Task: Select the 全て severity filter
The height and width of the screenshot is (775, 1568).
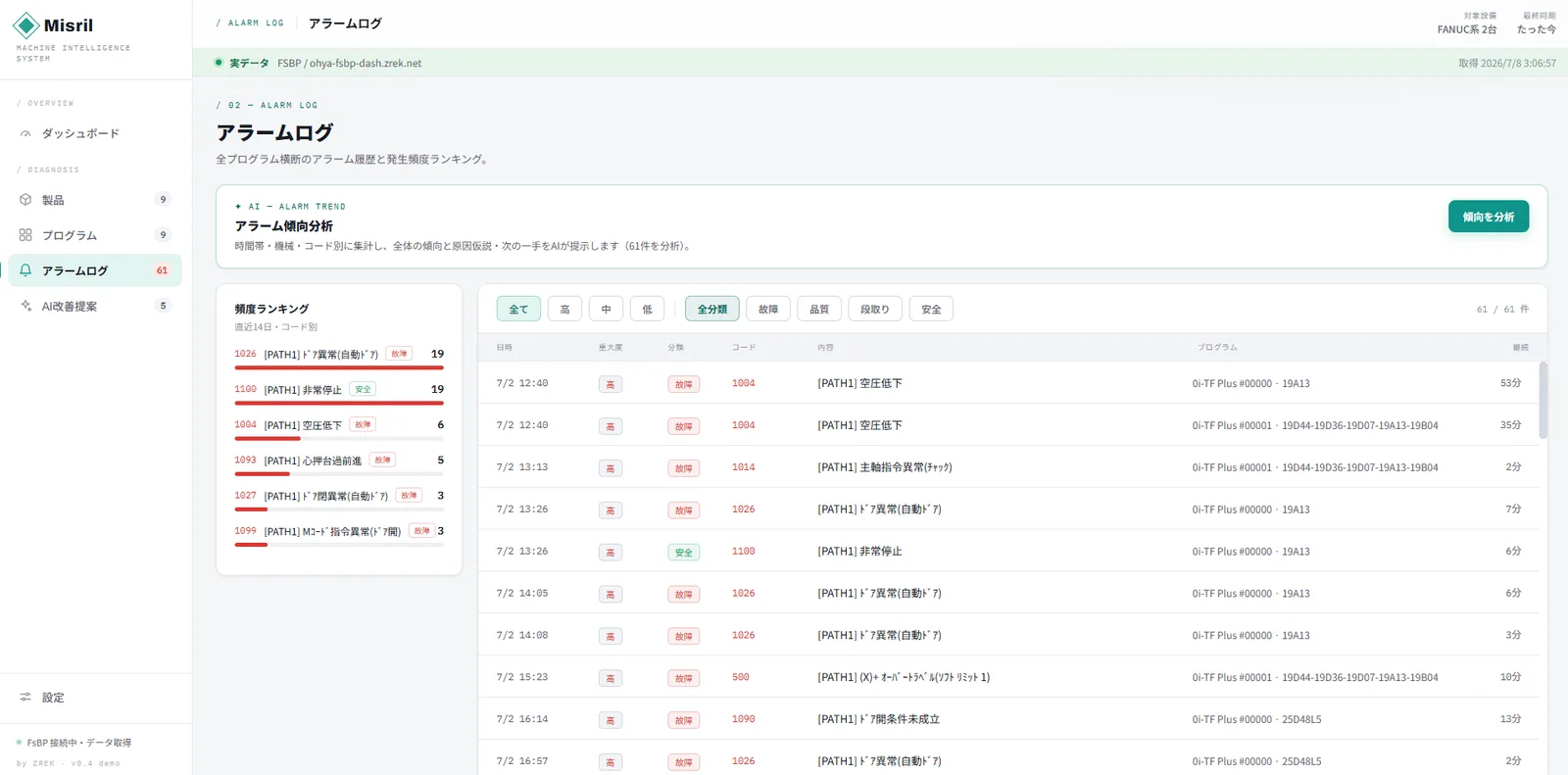Action: [x=518, y=309]
